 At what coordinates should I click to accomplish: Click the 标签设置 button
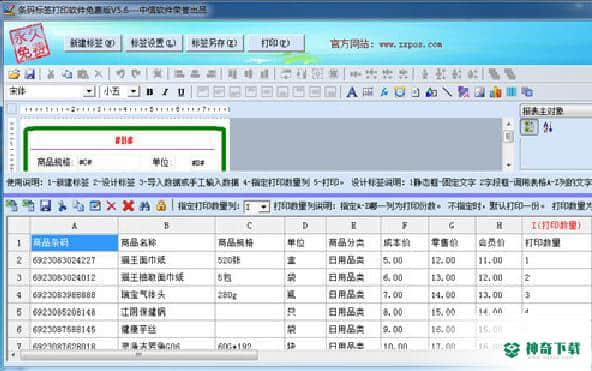click(154, 43)
